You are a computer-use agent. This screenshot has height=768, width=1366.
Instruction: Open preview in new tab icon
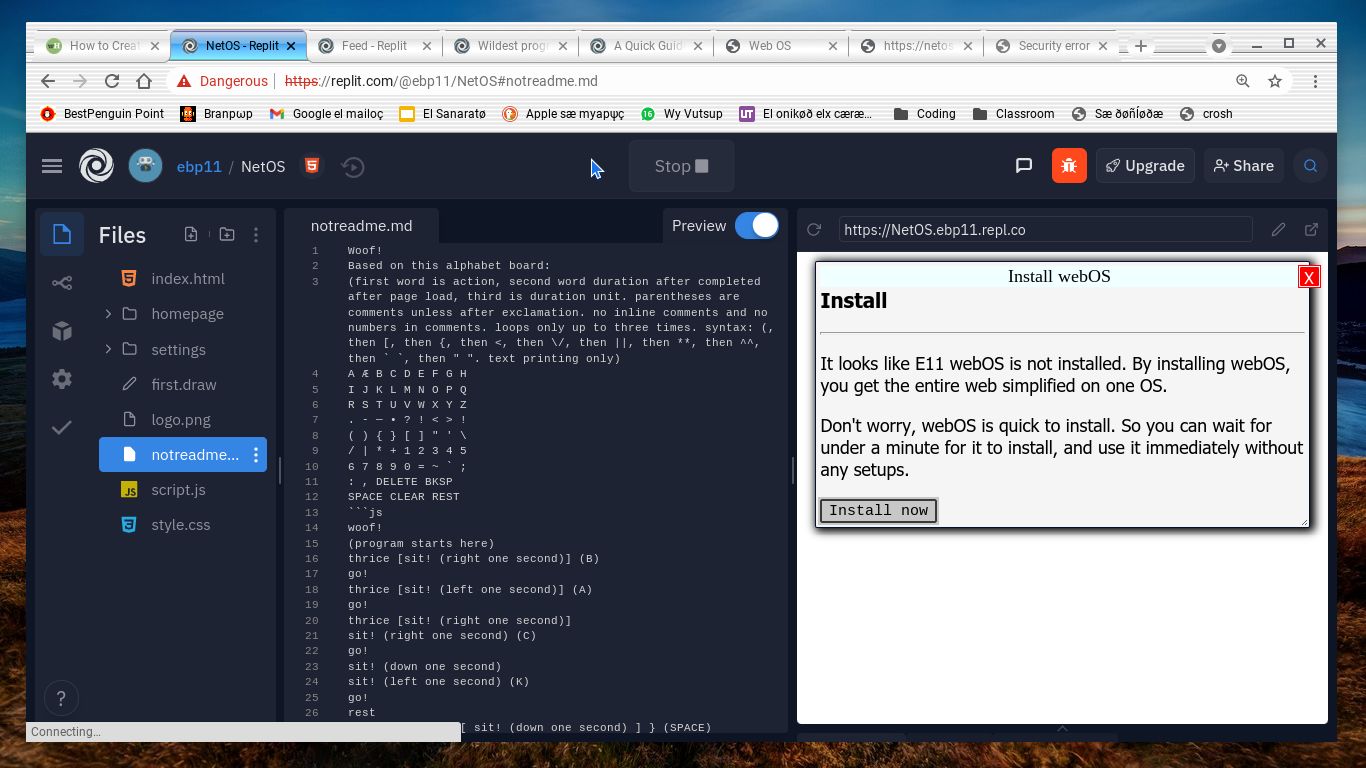(1311, 230)
